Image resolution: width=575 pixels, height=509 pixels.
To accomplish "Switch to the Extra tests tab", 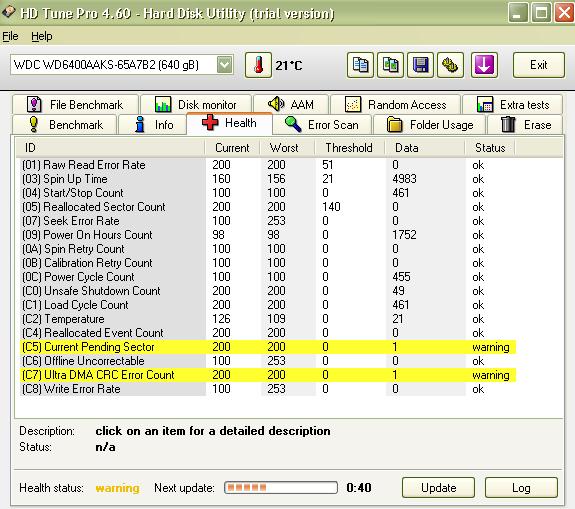I will point(512,105).
